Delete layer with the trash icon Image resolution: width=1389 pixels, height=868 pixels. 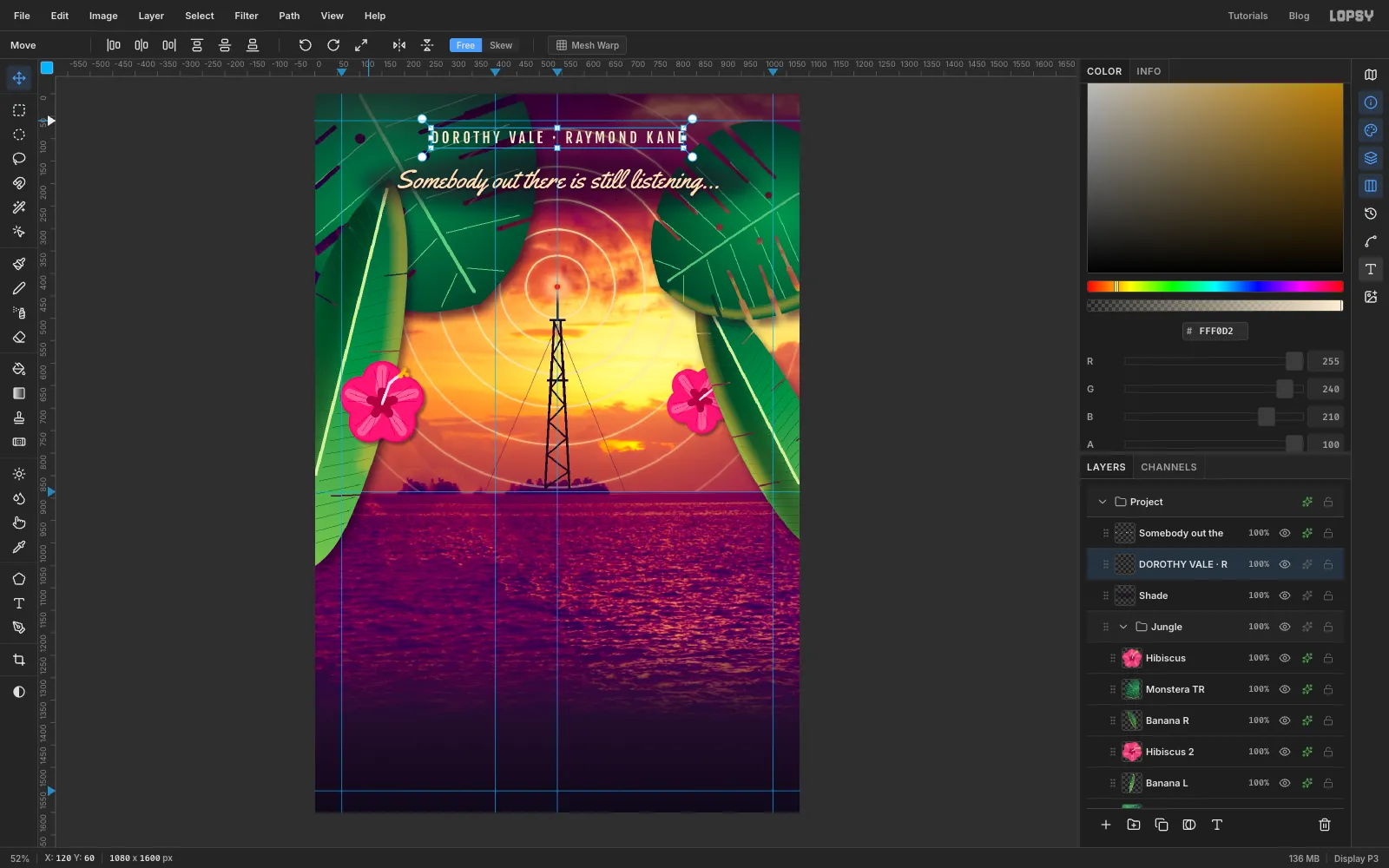(x=1325, y=825)
